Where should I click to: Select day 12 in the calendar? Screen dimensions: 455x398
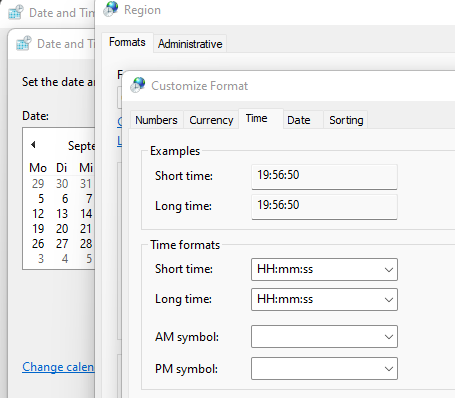[38, 214]
